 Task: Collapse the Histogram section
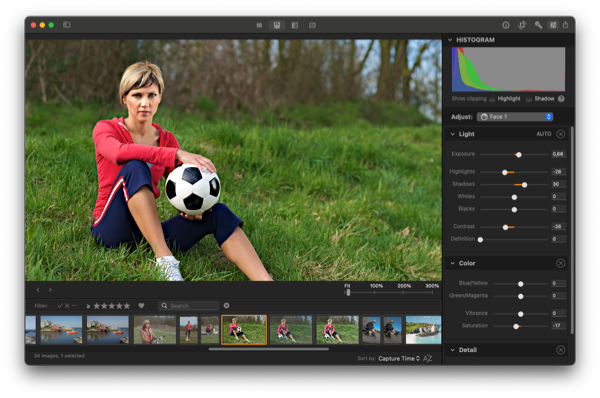(450, 40)
